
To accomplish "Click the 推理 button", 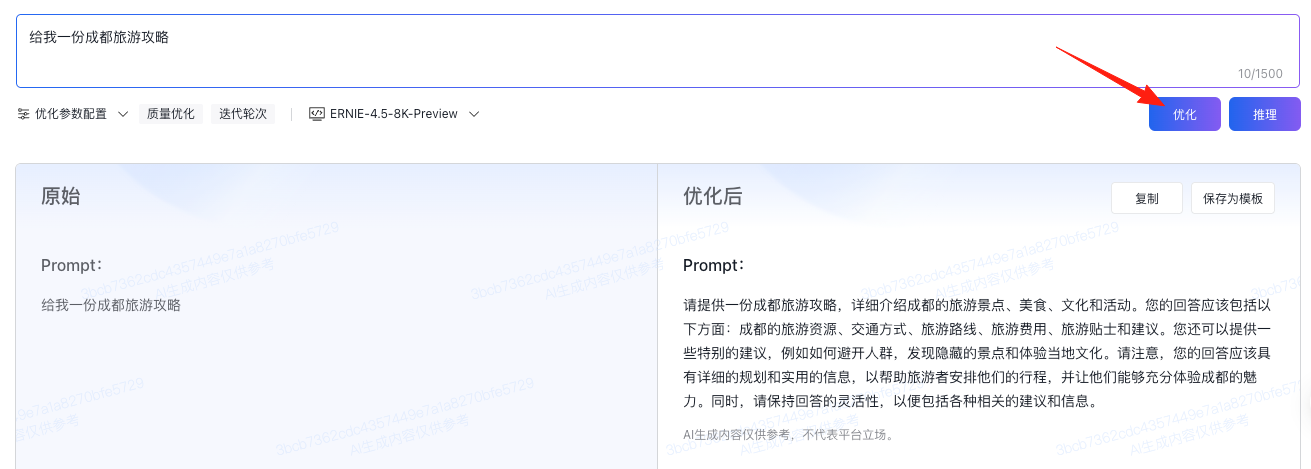I will tap(1265, 114).
